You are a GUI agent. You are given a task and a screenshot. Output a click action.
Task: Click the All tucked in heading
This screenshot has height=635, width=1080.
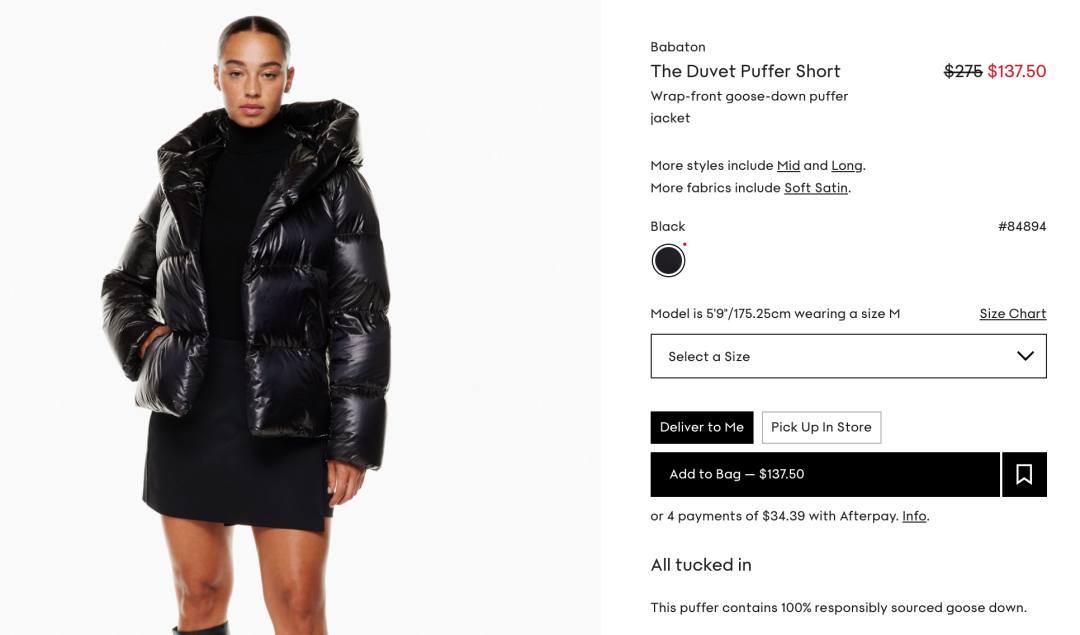(x=701, y=565)
